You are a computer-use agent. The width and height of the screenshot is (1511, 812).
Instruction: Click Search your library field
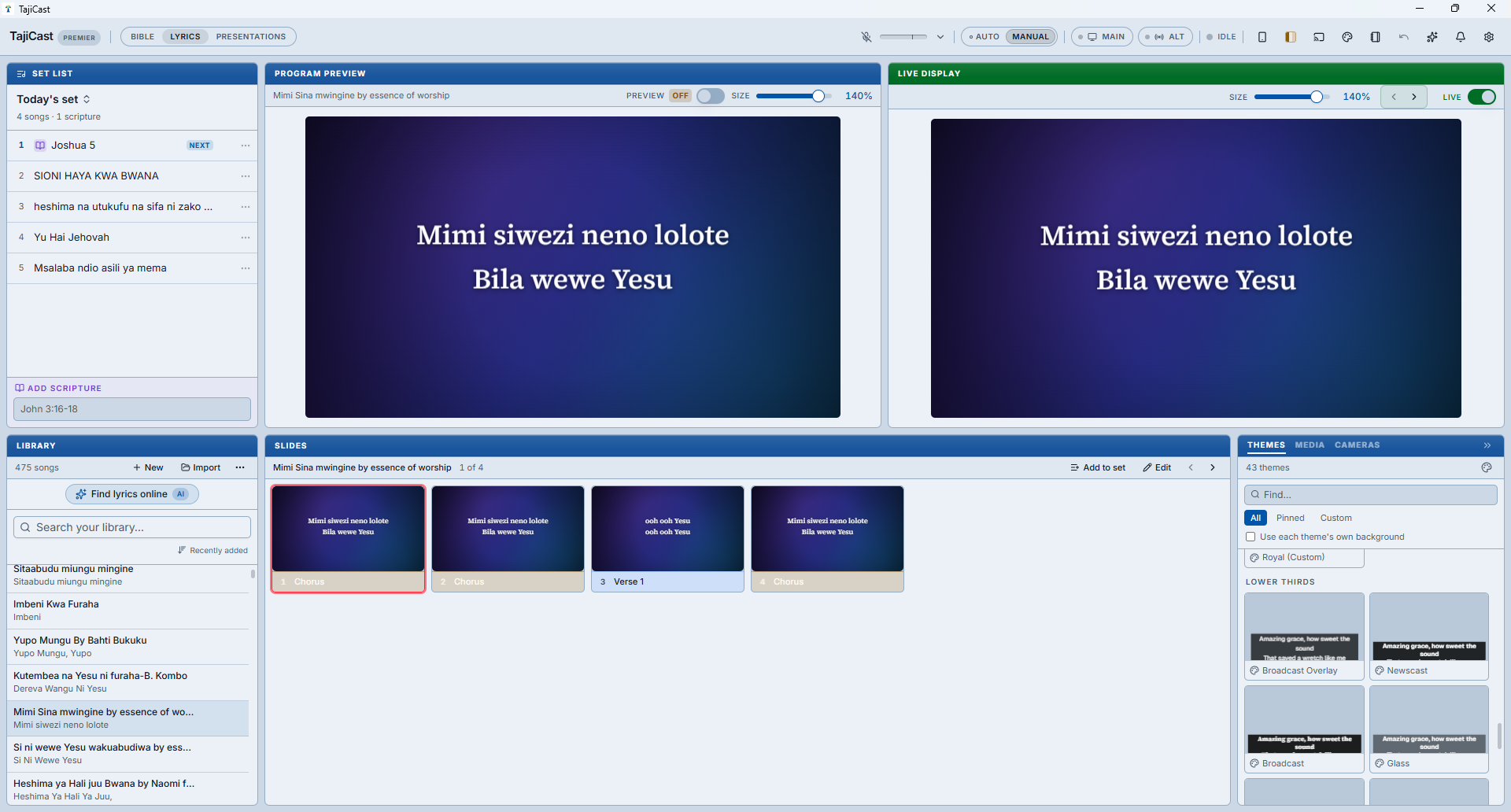132,527
